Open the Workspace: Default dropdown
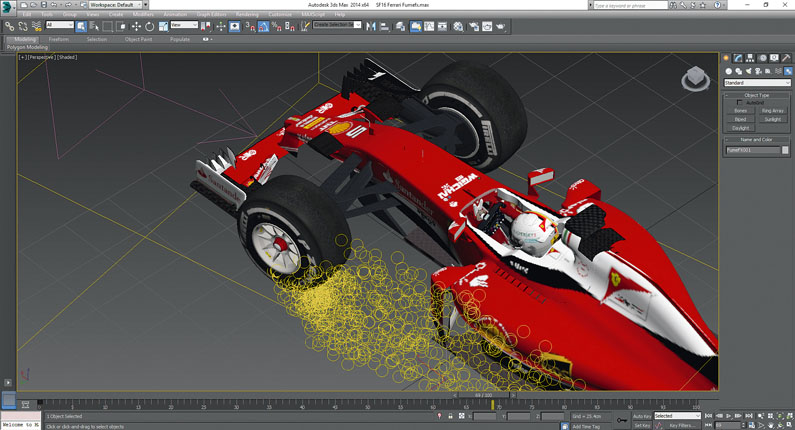Viewport: 795px width, 430px height. (118, 5)
